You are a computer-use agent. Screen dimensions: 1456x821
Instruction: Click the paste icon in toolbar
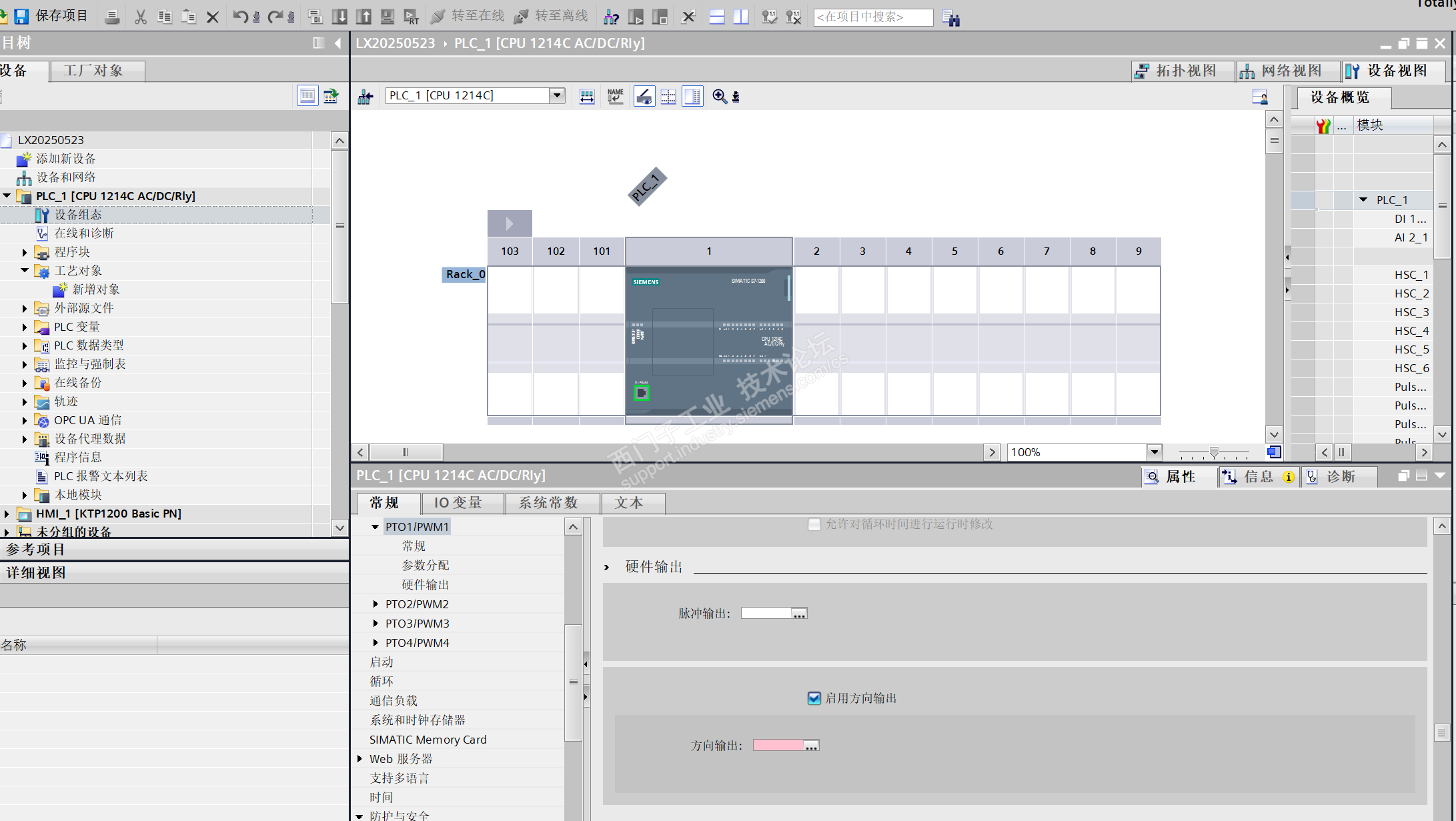pyautogui.click(x=189, y=17)
